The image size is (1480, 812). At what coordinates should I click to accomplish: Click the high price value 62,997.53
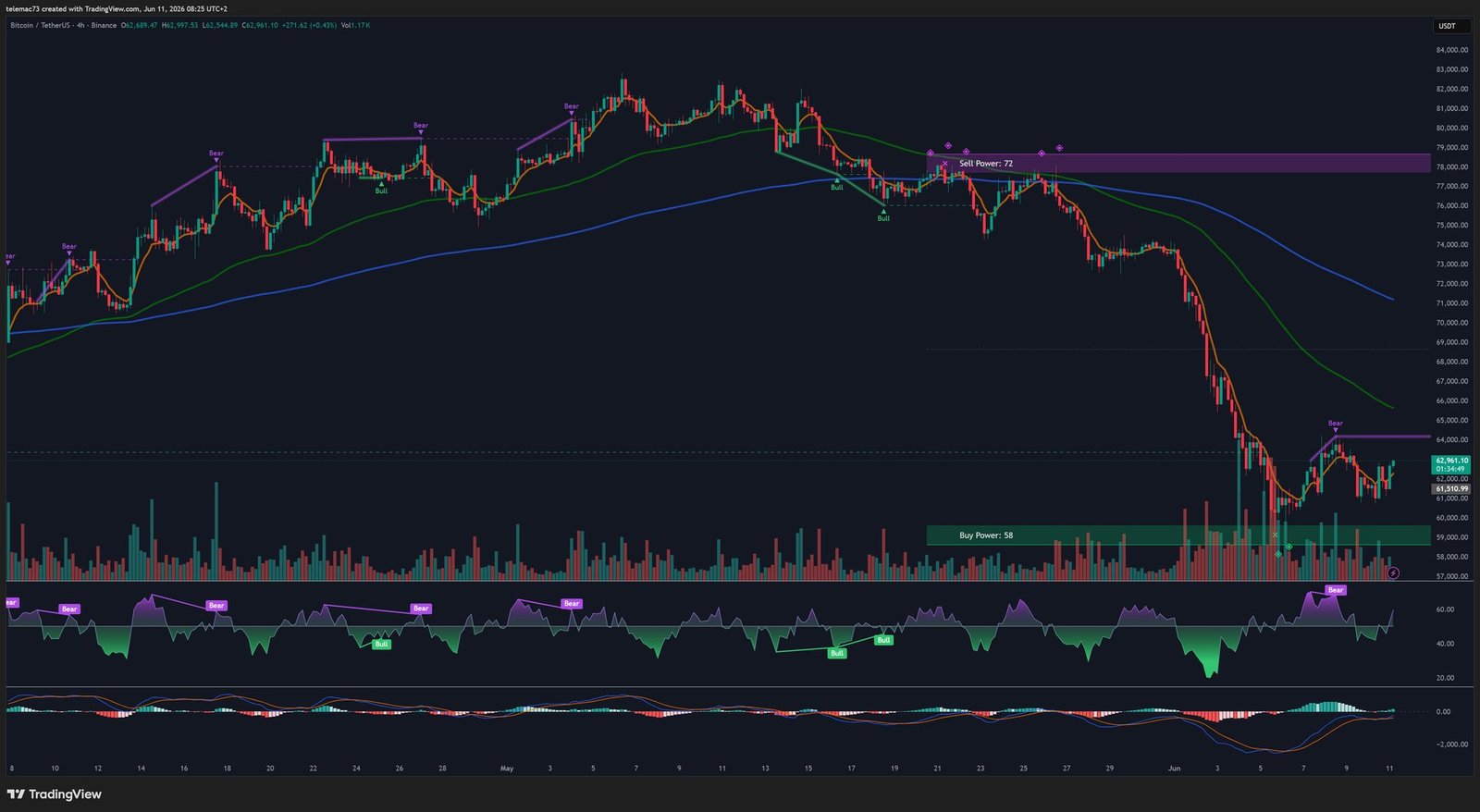click(x=180, y=25)
